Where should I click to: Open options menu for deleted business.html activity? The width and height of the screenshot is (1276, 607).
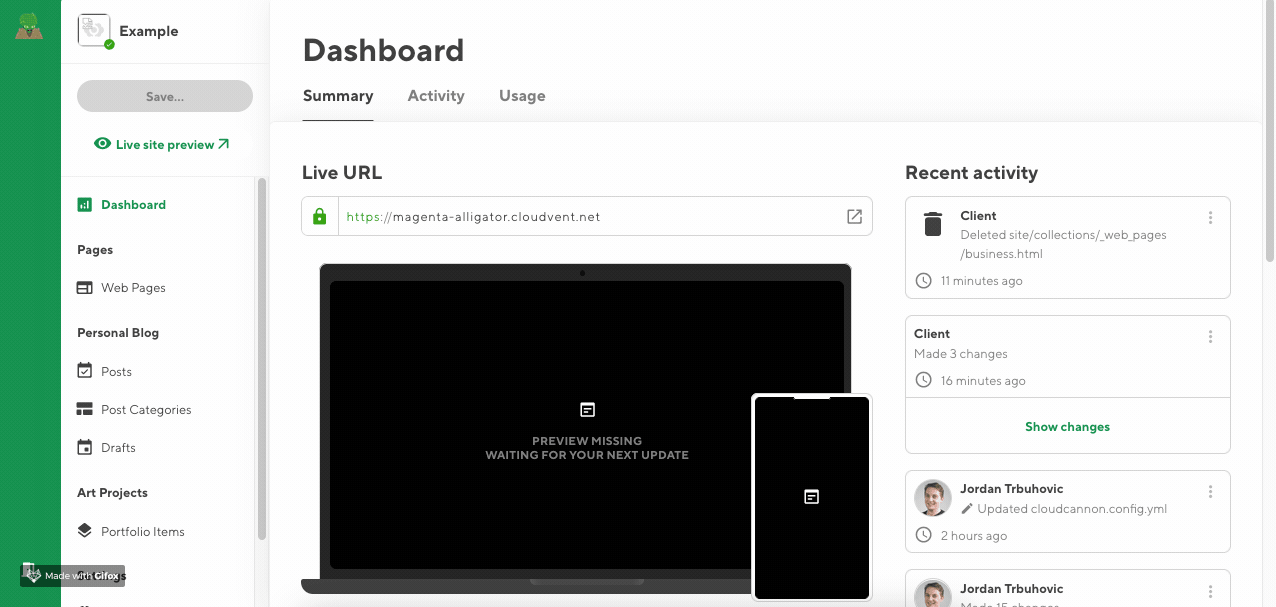1210,218
